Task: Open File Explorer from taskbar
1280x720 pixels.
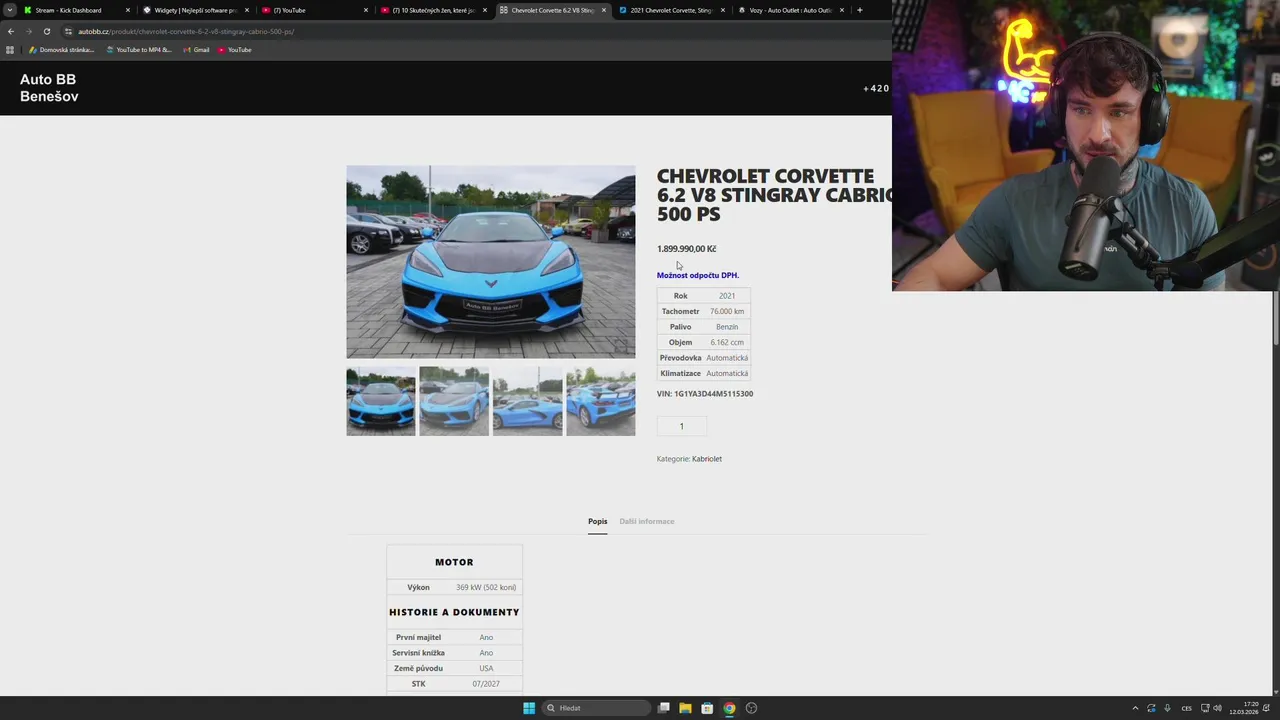Action: click(x=685, y=708)
